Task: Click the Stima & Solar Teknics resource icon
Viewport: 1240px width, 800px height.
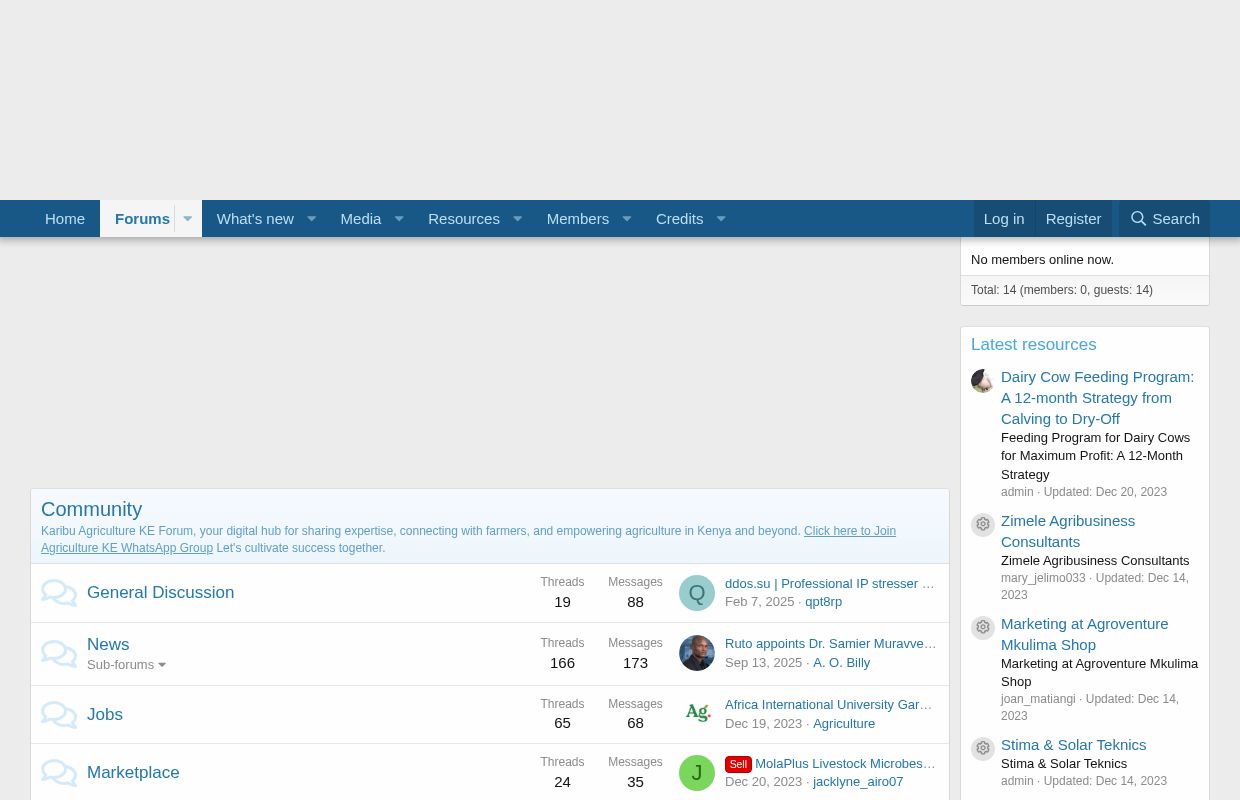Action: click(x=983, y=749)
